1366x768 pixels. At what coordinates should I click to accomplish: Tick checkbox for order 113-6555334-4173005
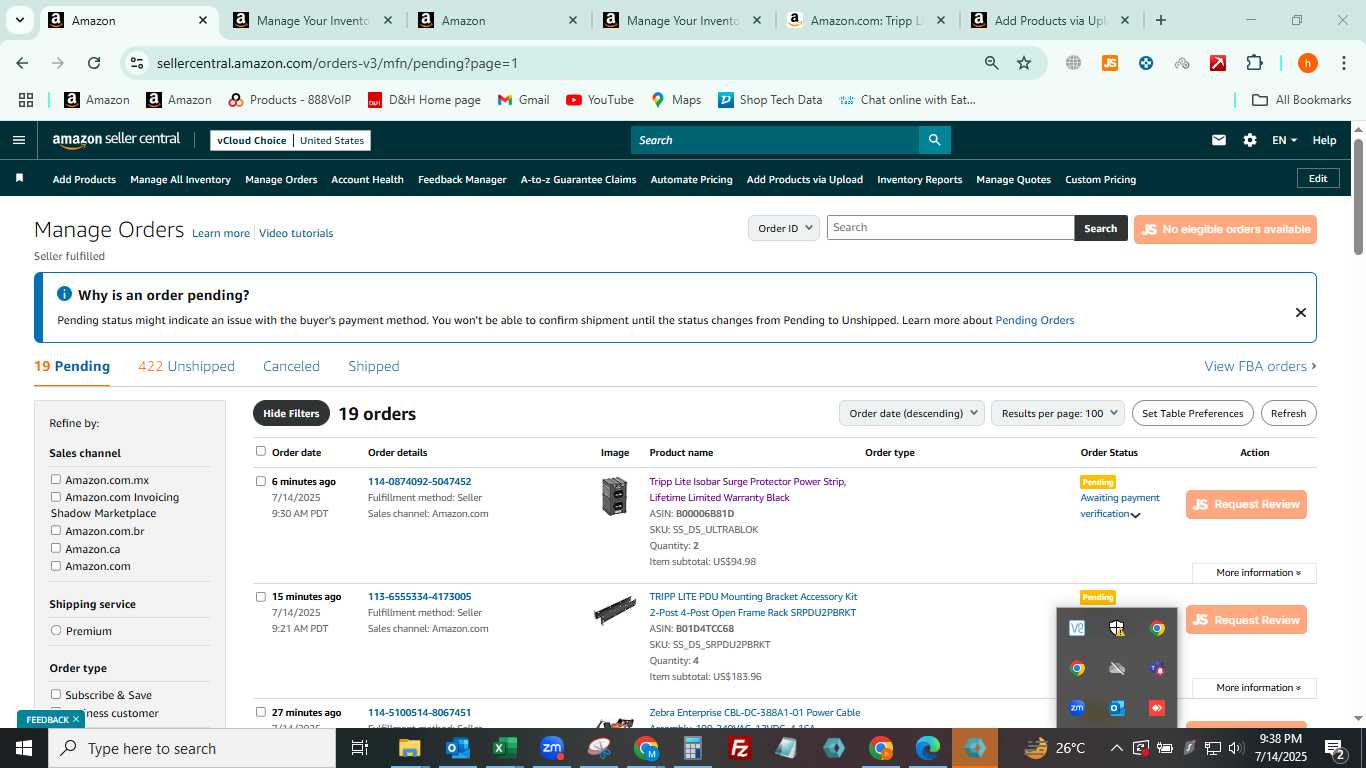tap(261, 596)
